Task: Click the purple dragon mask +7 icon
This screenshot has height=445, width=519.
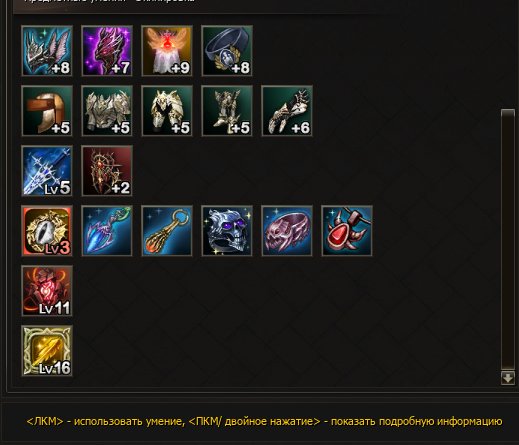Action: (107, 51)
